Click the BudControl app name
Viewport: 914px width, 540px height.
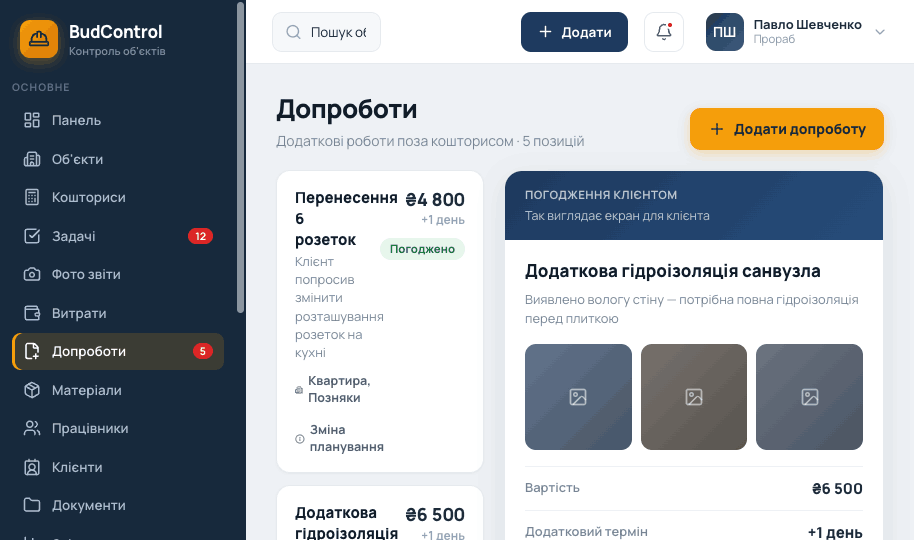115,31
